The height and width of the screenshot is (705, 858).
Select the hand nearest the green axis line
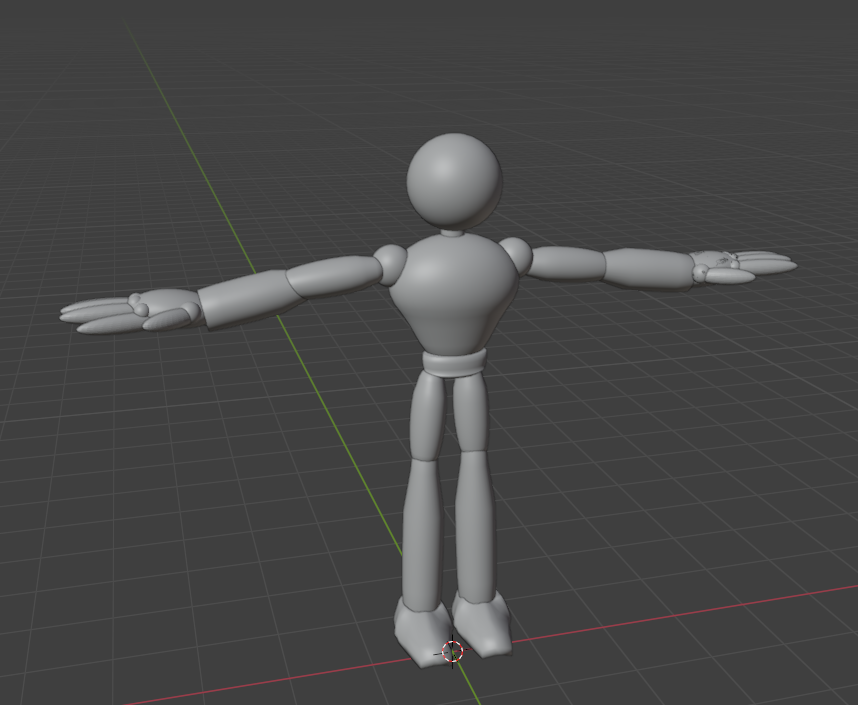tap(131, 312)
